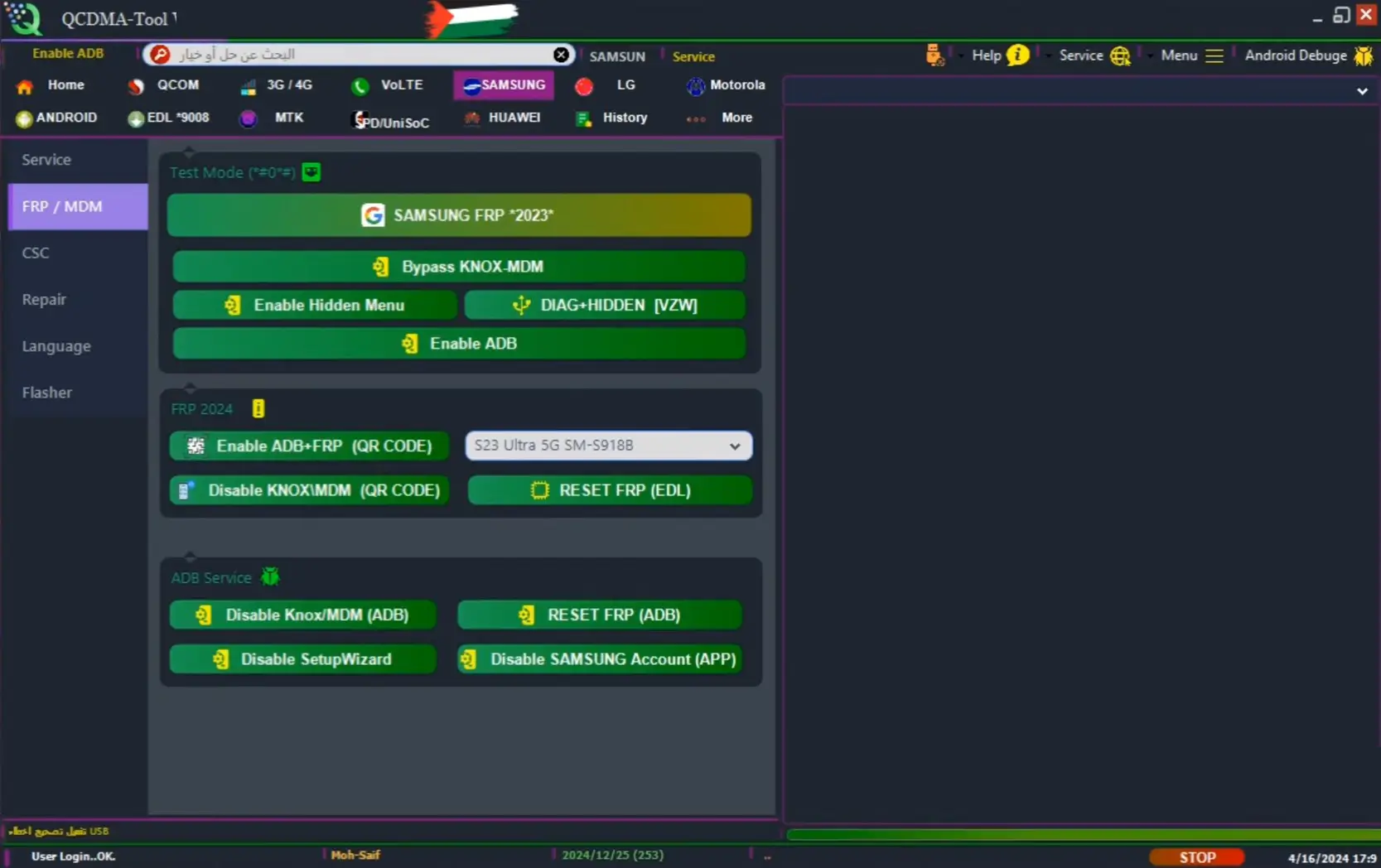Image resolution: width=1381 pixels, height=868 pixels.
Task: Click the Moh-Saif username text
Action: (355, 855)
